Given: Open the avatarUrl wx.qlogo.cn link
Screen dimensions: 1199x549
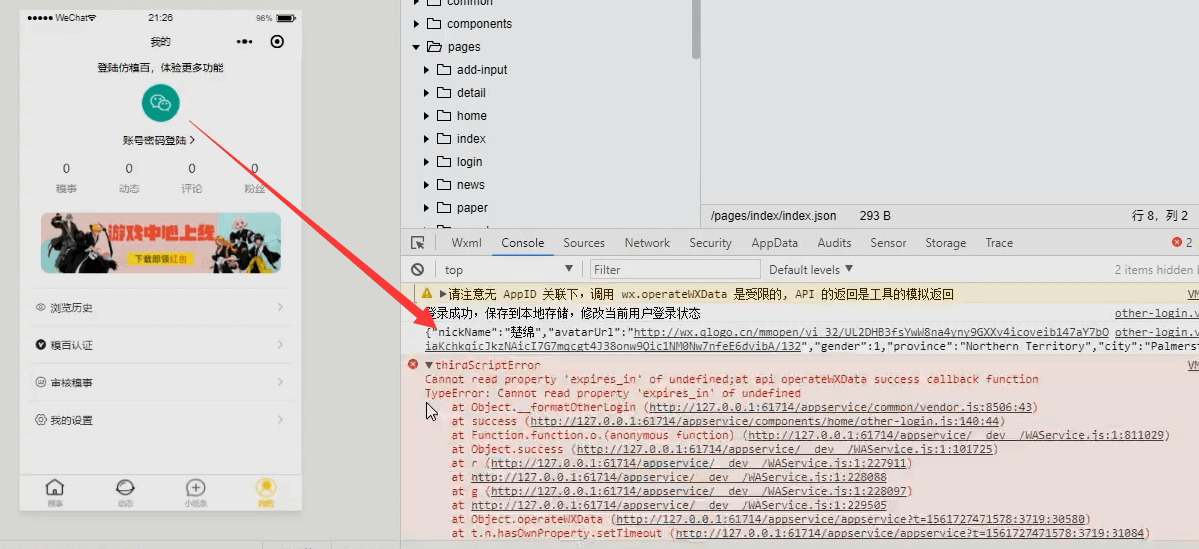Looking at the screenshot, I should point(871,333).
